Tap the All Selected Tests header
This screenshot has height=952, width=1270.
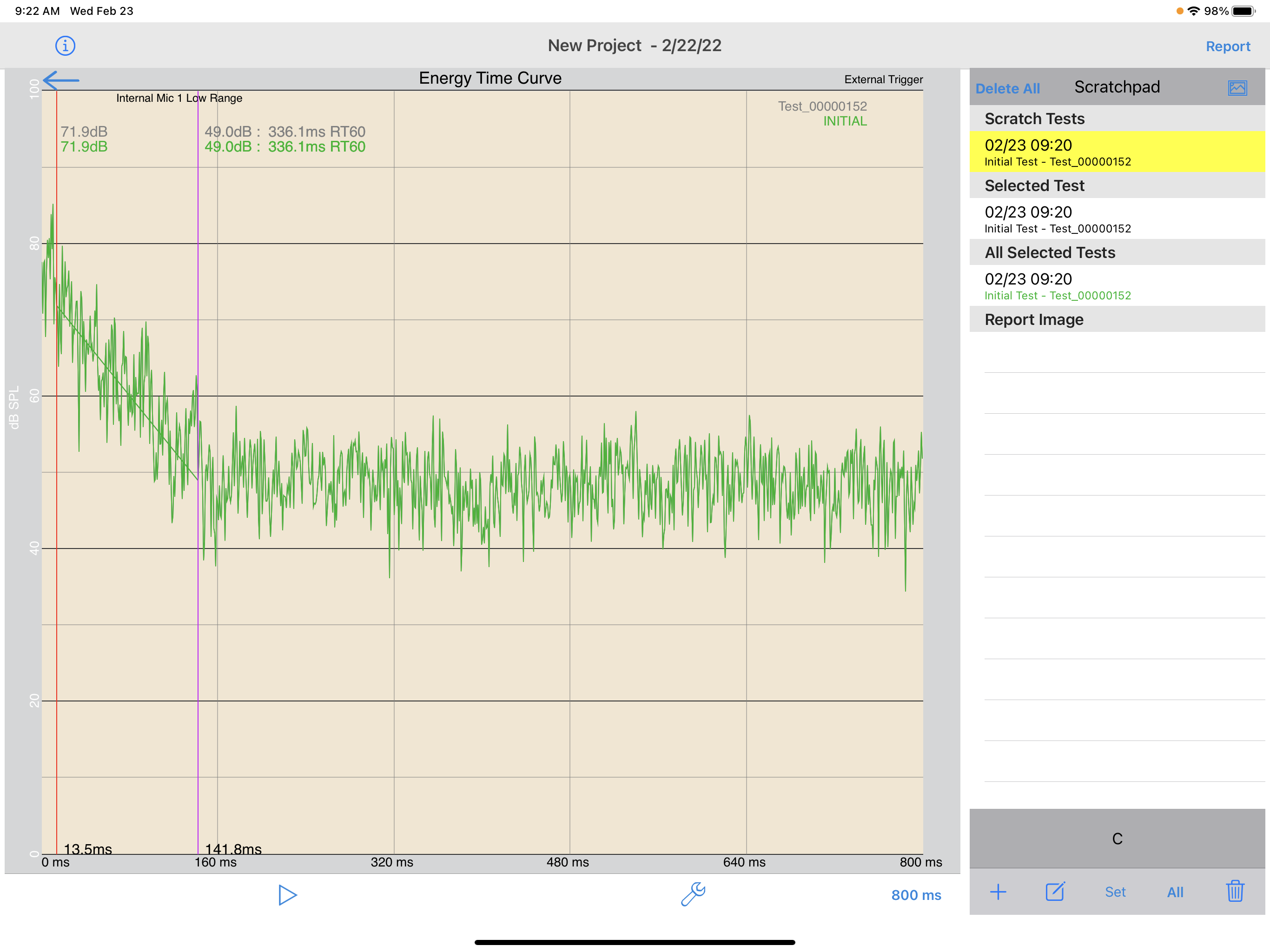click(x=1117, y=252)
